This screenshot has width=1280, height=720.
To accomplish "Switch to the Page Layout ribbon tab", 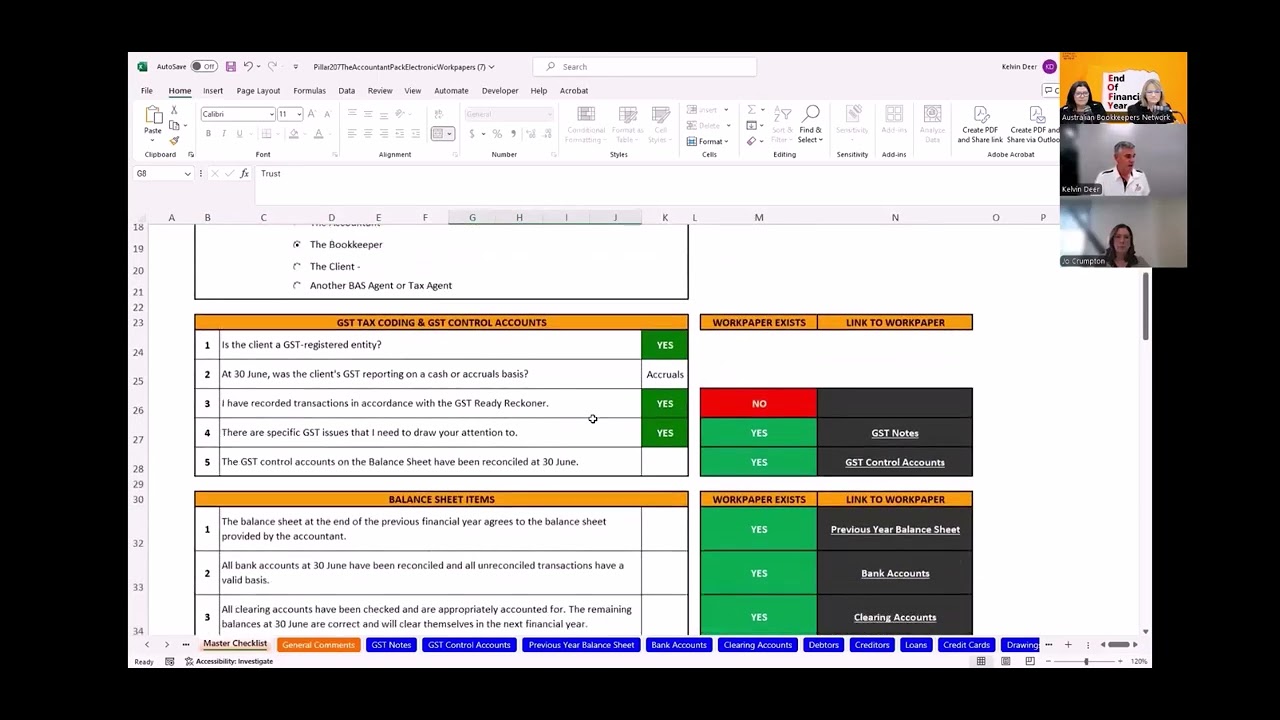I will pyautogui.click(x=258, y=91).
